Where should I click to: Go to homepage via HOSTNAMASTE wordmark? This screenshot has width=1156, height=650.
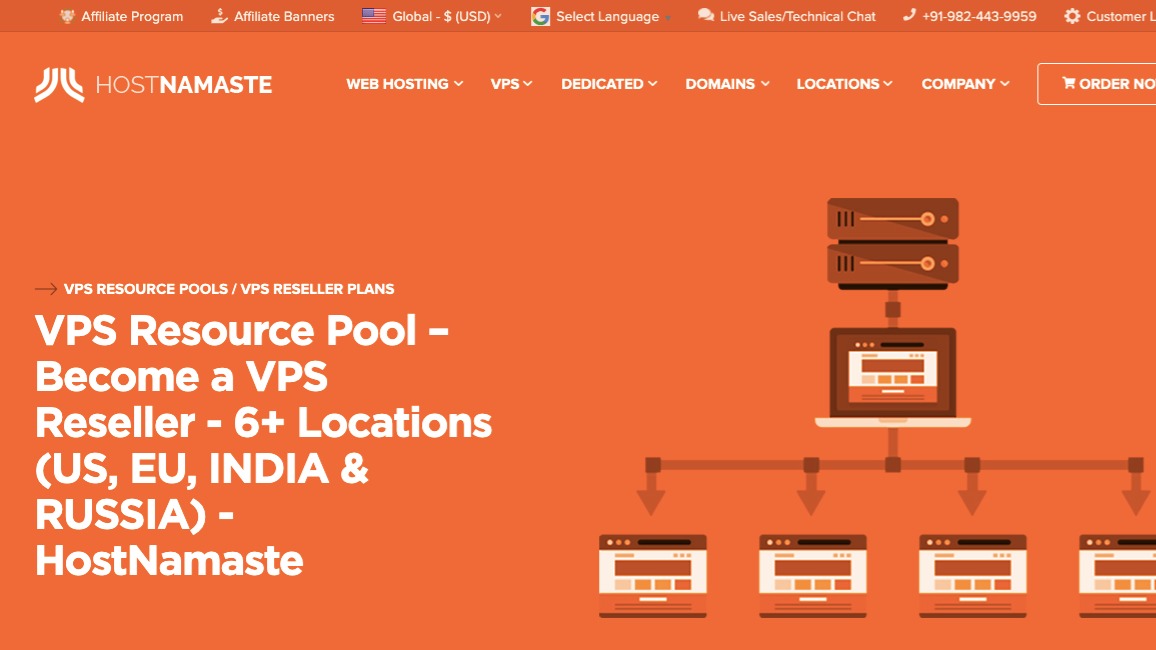click(x=184, y=85)
